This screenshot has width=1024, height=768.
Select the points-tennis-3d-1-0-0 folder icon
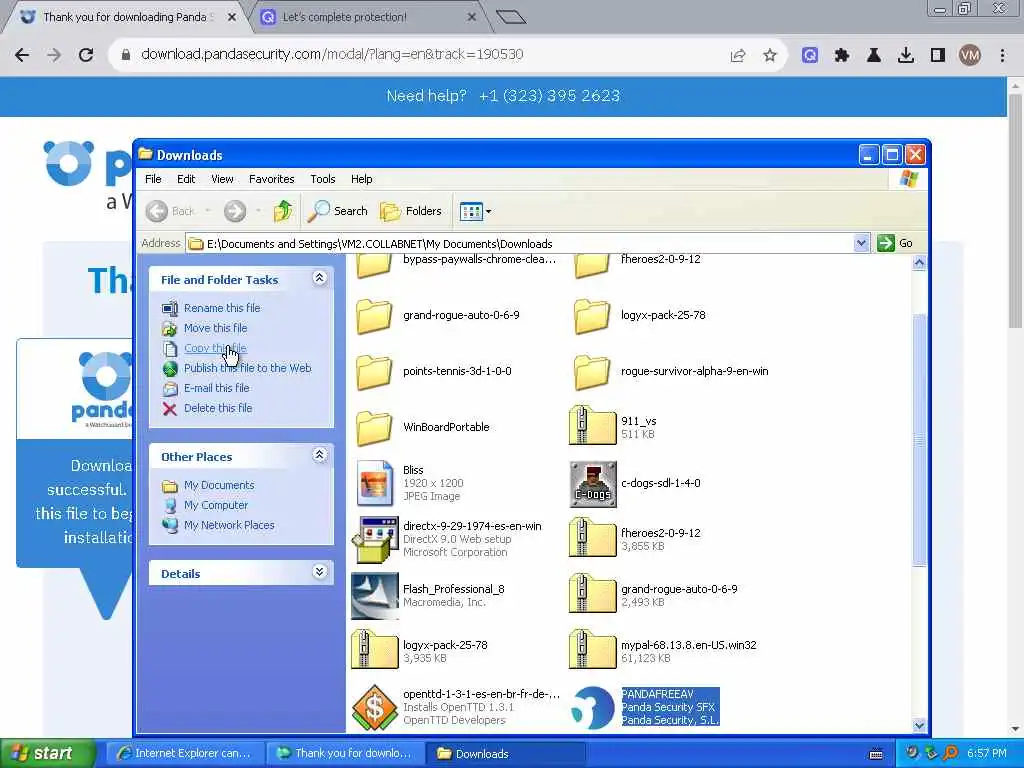pyautogui.click(x=374, y=372)
